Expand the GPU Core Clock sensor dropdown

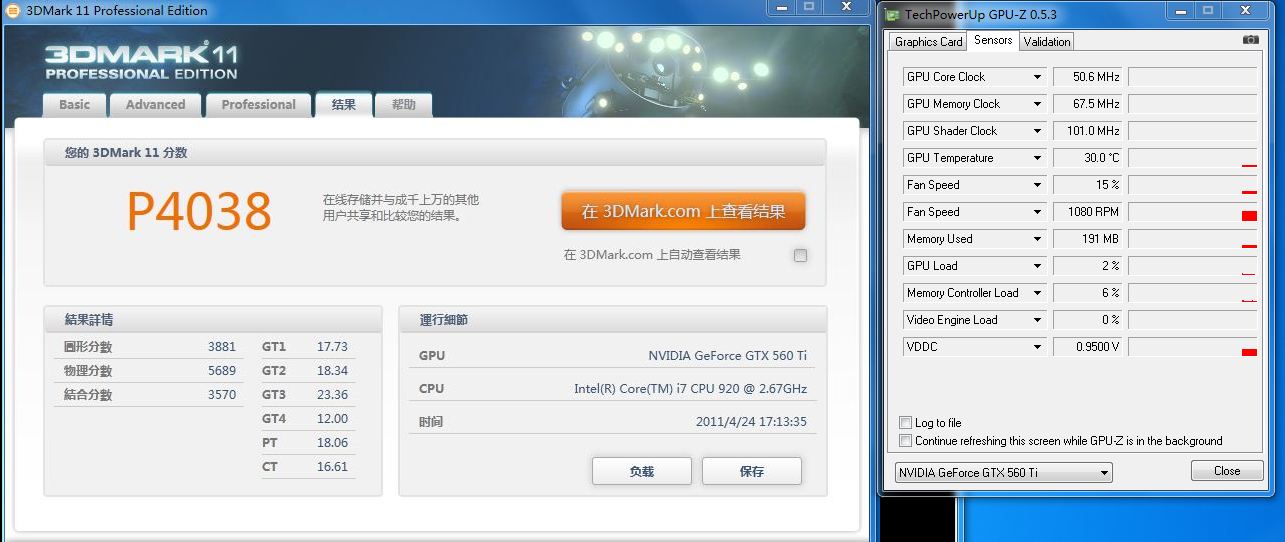pos(1037,77)
